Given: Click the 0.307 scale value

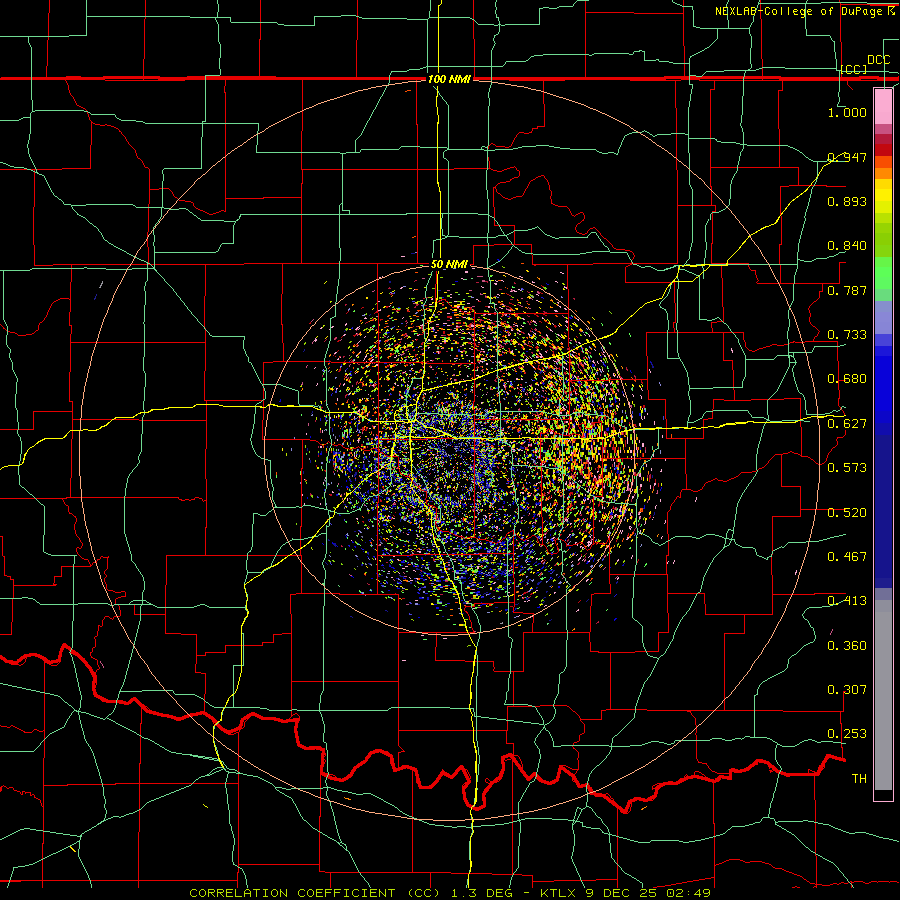Looking at the screenshot, I should pyautogui.click(x=847, y=689).
